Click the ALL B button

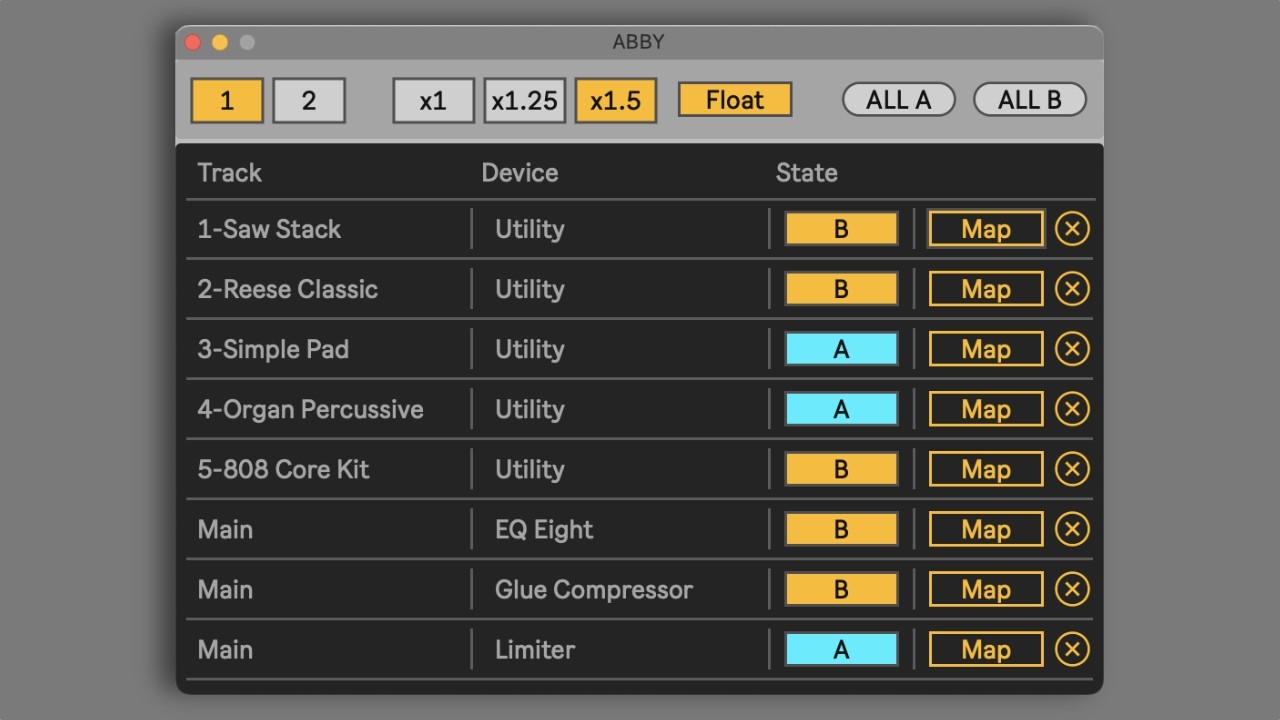pos(1030,100)
